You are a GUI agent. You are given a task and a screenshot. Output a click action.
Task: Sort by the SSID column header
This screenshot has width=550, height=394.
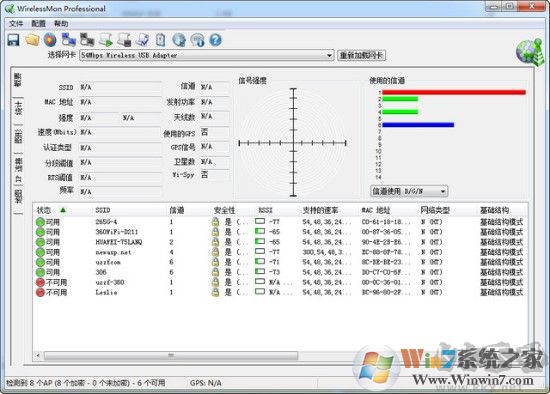click(x=103, y=210)
